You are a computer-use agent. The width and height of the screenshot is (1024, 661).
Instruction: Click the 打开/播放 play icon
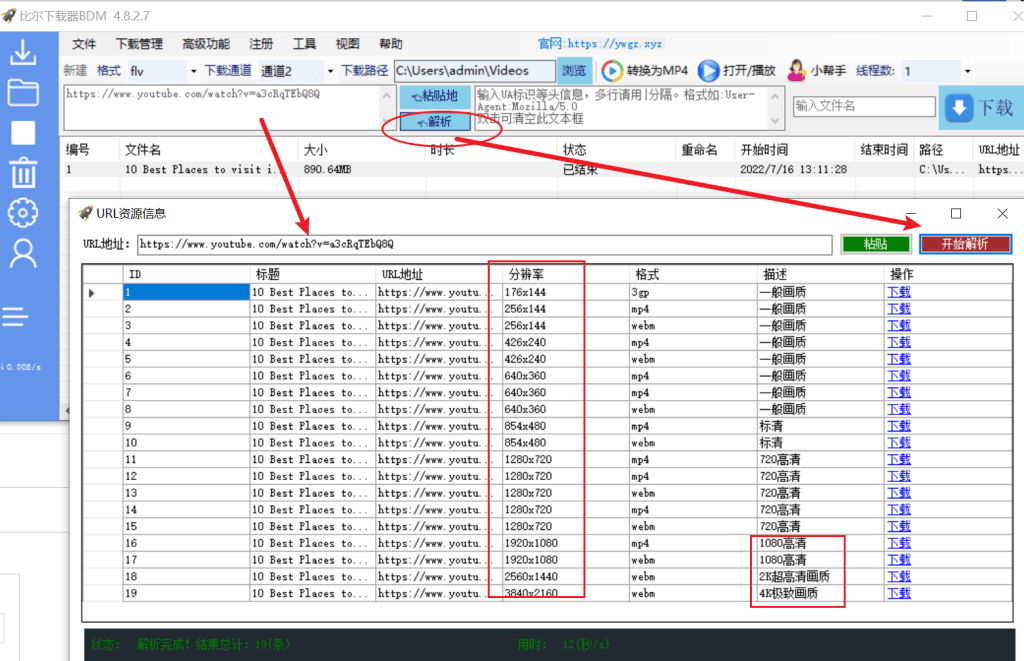click(x=708, y=71)
